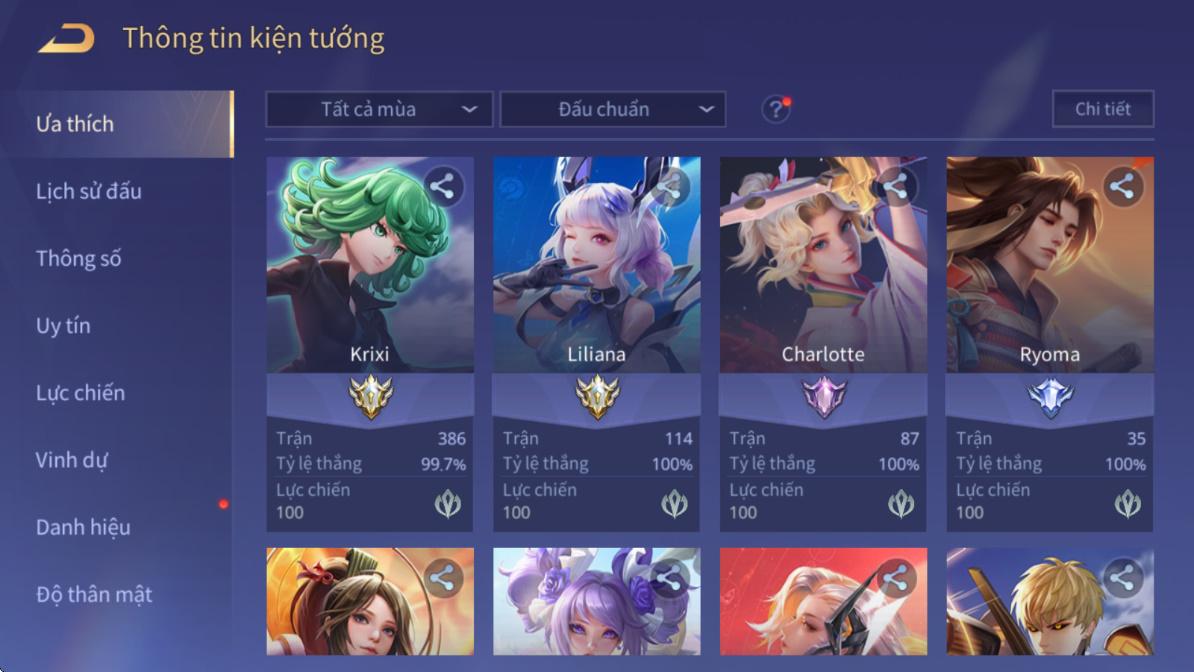Click the golden back arrow icon

pos(66,38)
